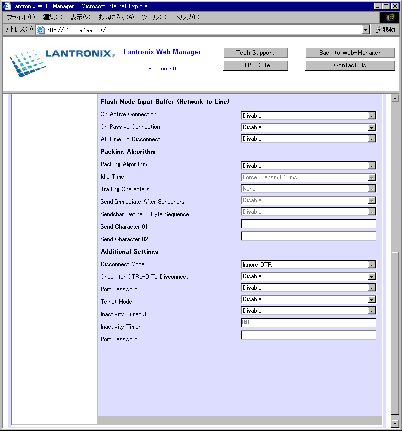Click the Telnet Mode label
Screen dimensions: 402x431
click(116, 302)
